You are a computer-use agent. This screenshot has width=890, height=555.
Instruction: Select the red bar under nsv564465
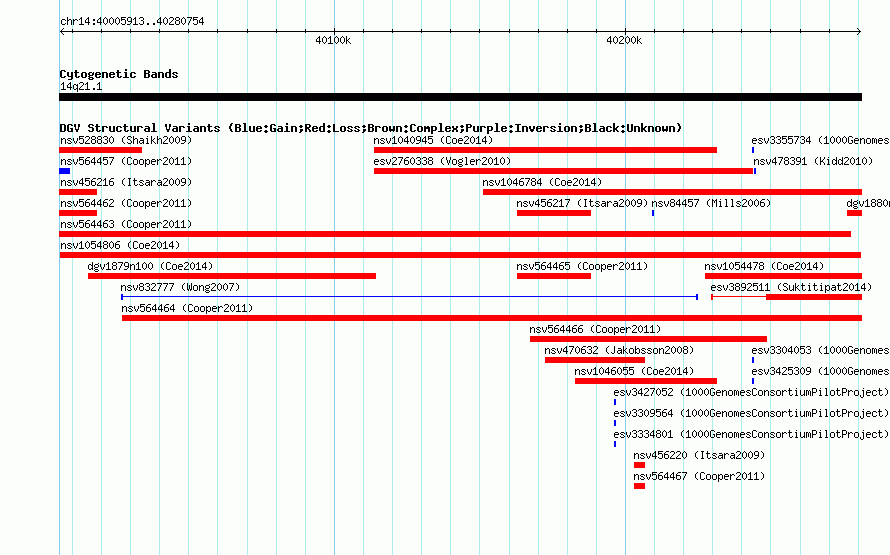click(x=554, y=276)
